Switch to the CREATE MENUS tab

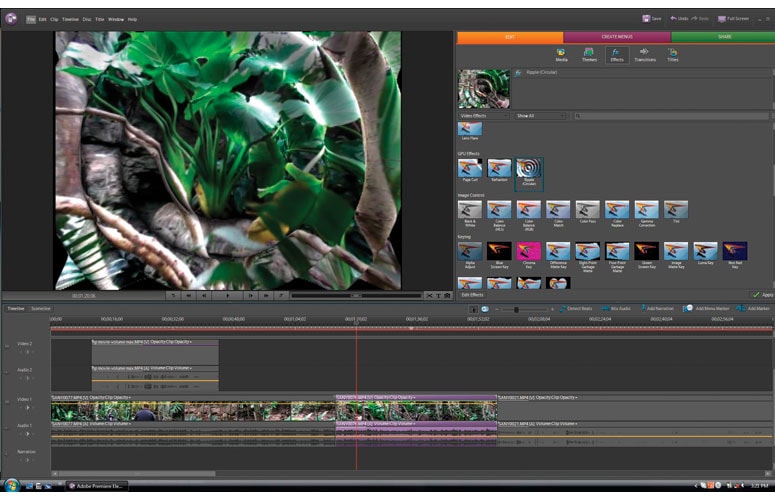tap(617, 37)
